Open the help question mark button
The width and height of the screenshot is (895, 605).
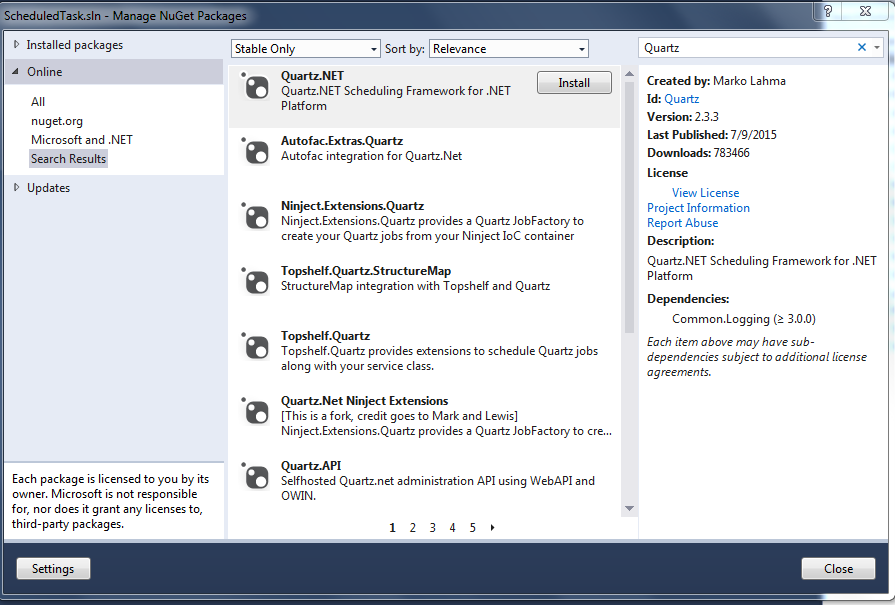pyautogui.click(x=828, y=10)
